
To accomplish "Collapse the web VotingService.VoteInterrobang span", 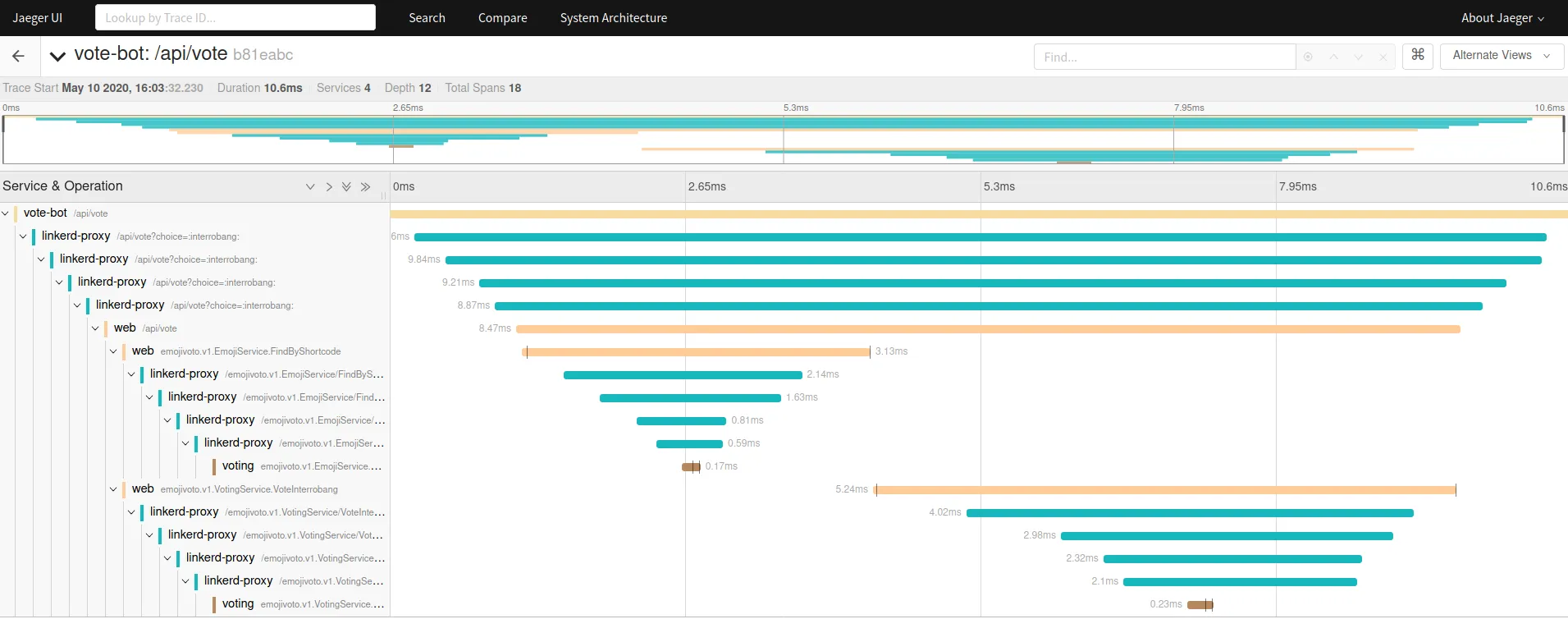I will click(113, 489).
